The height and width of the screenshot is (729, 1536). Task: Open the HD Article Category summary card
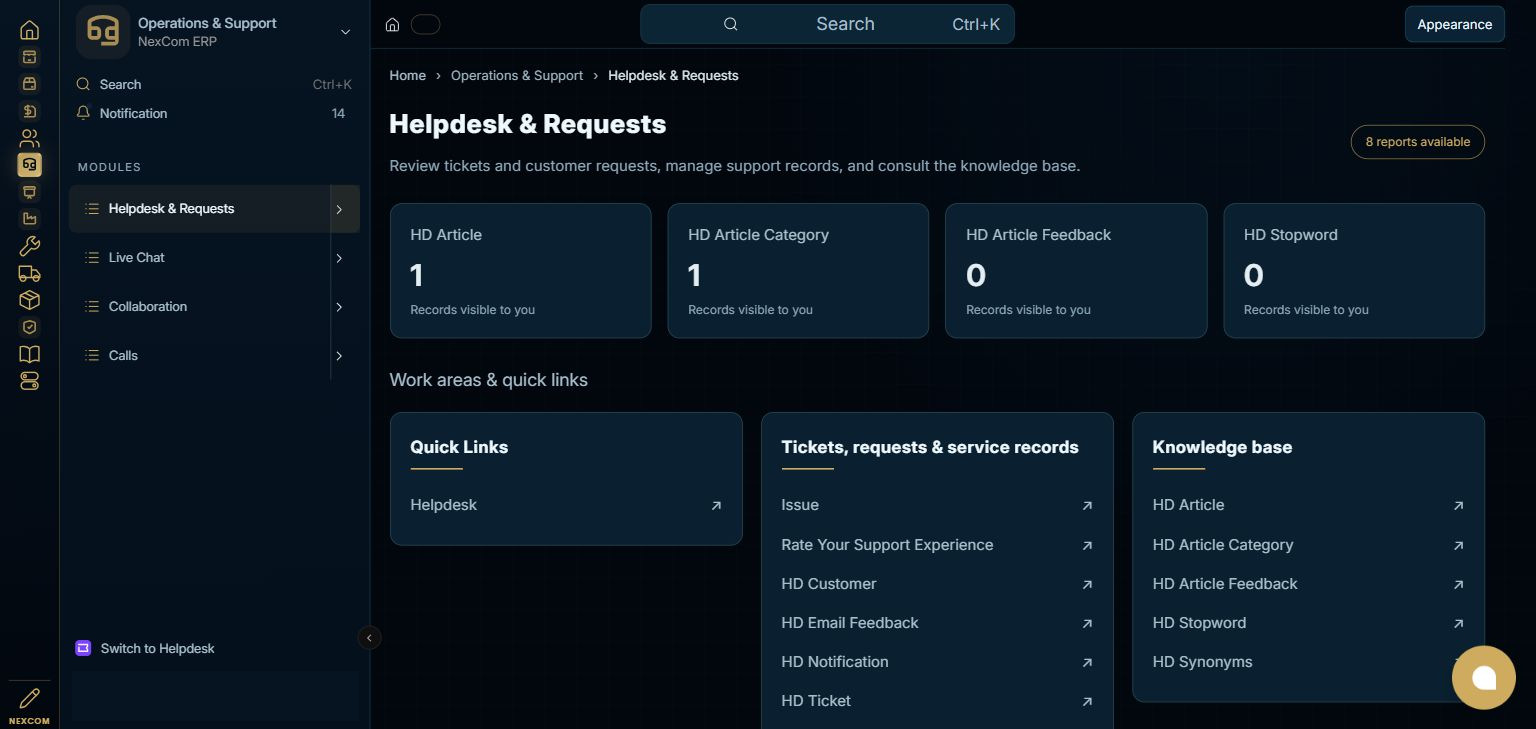coord(798,271)
